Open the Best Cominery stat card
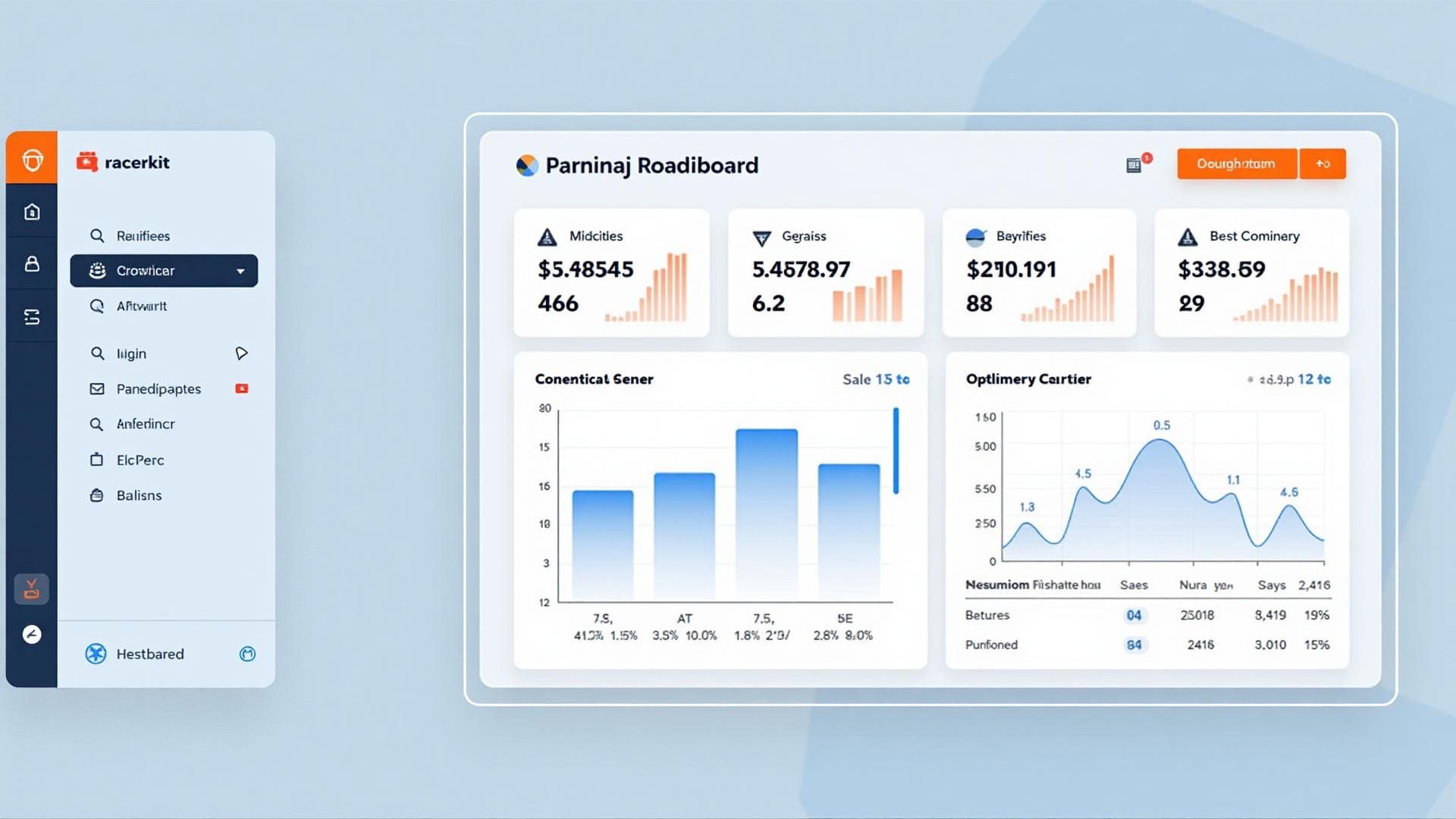This screenshot has height=819, width=1456. pyautogui.click(x=1251, y=273)
